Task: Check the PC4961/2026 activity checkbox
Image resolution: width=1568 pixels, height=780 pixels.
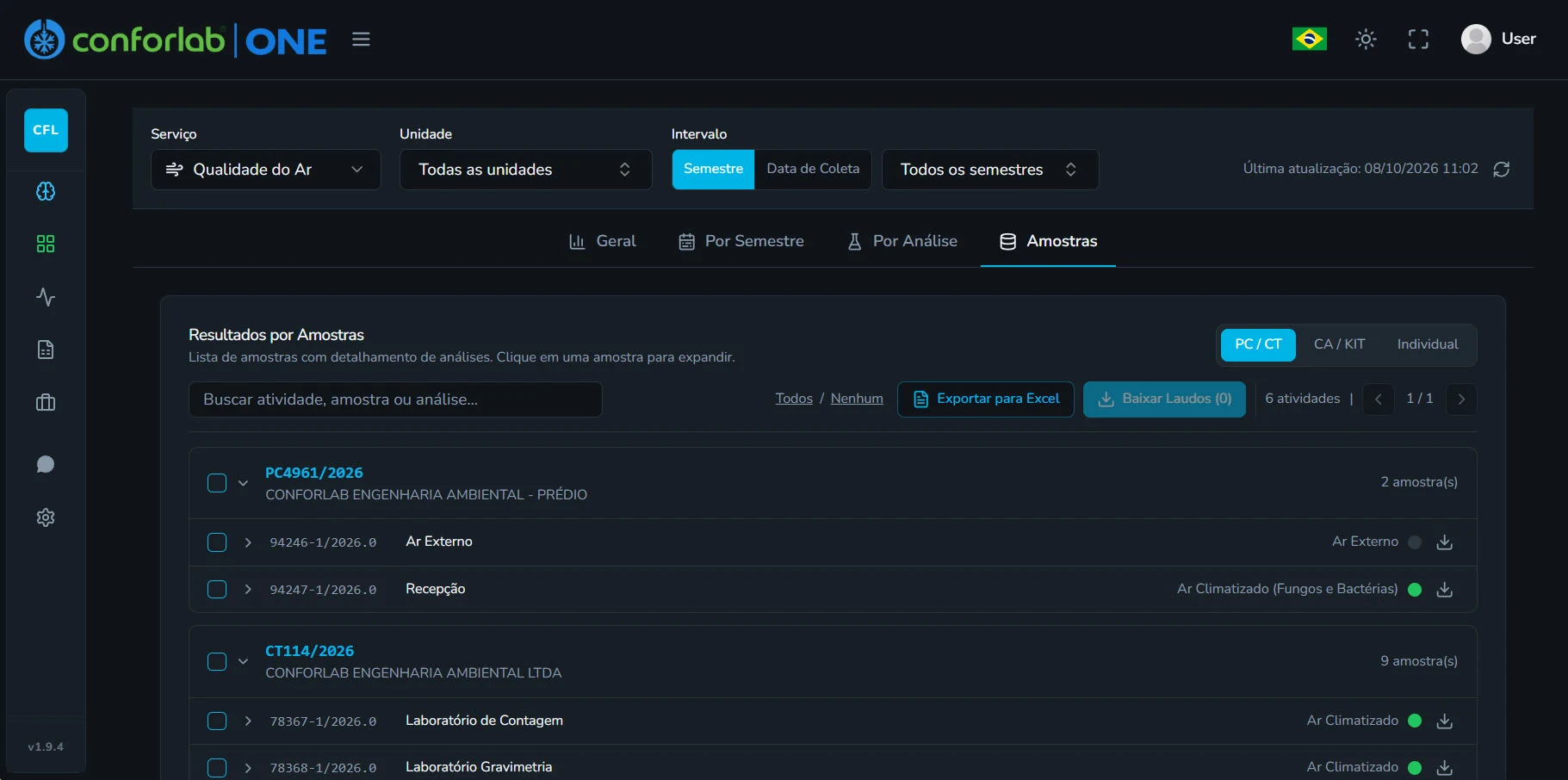Action: [217, 483]
